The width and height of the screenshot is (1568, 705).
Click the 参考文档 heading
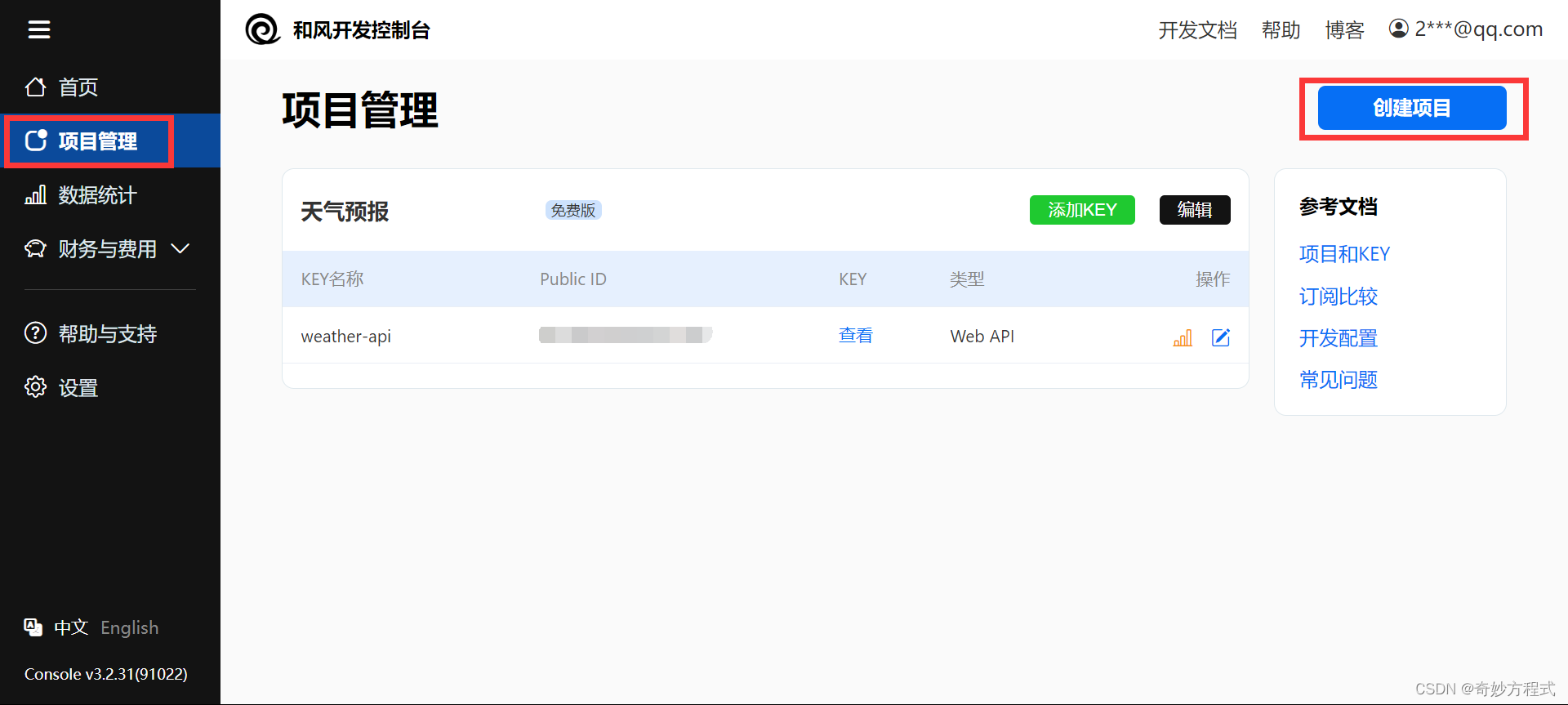coord(1339,207)
